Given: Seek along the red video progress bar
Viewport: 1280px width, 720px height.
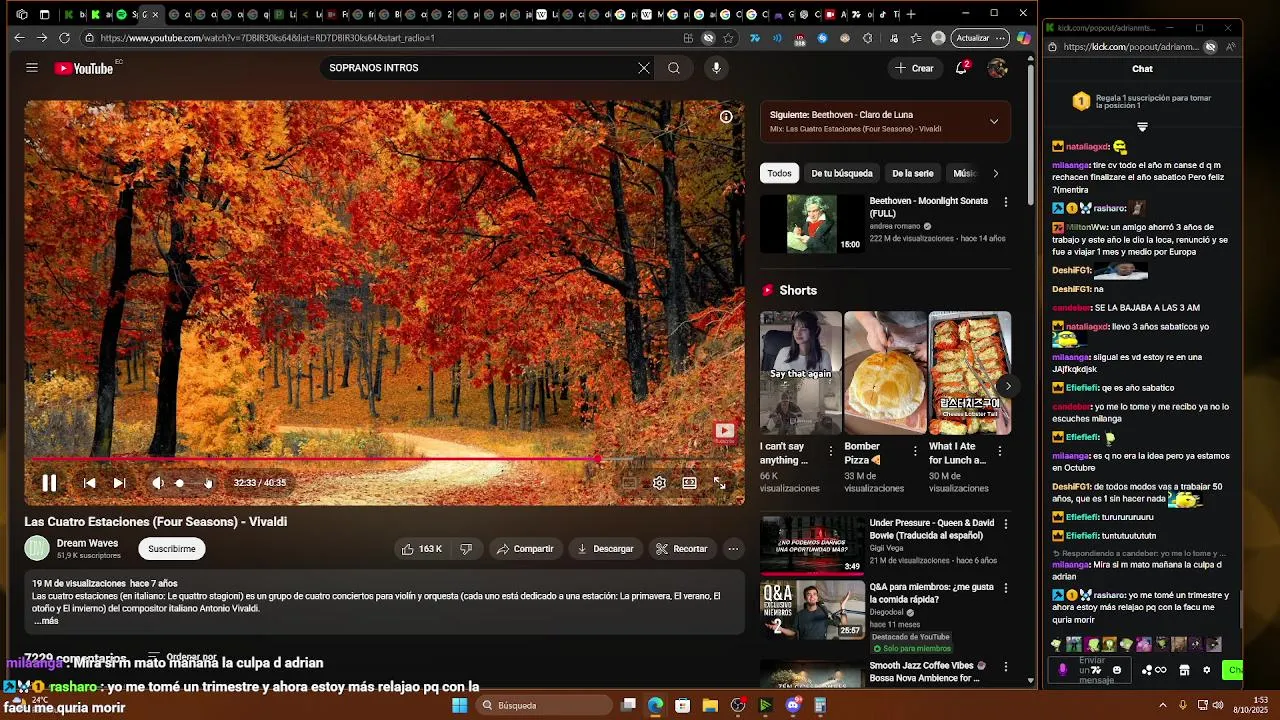Looking at the screenshot, I should [x=384, y=460].
